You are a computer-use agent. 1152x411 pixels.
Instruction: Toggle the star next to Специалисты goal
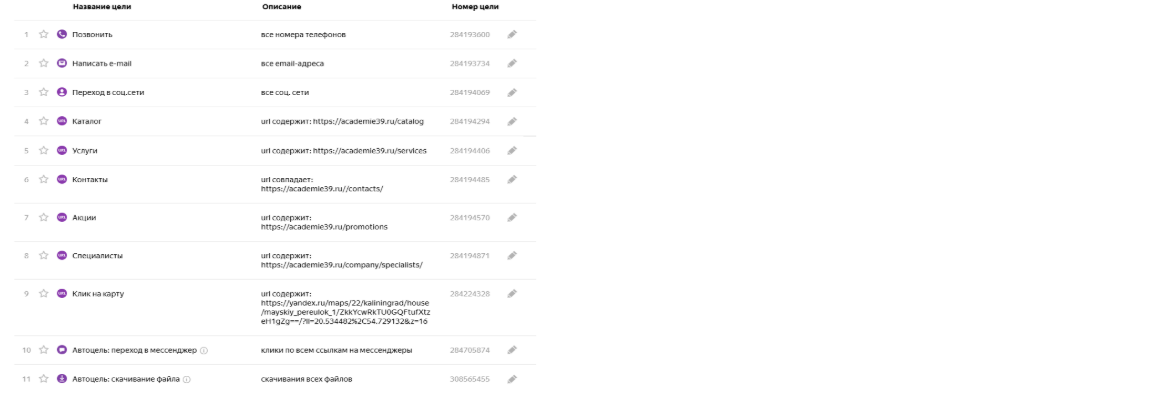(x=43, y=256)
